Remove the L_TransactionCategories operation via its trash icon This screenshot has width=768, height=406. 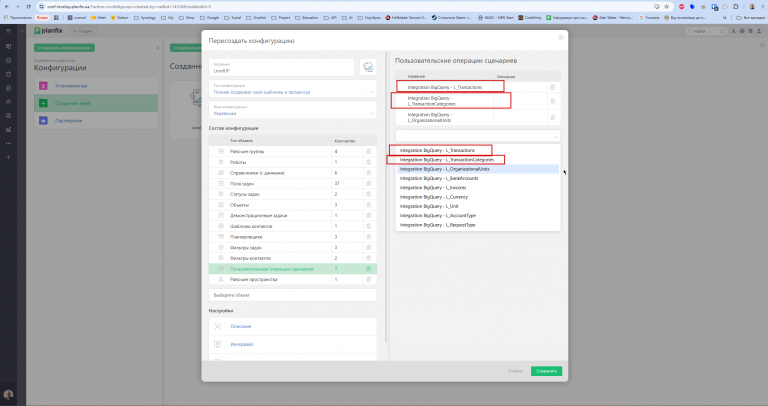[x=552, y=101]
